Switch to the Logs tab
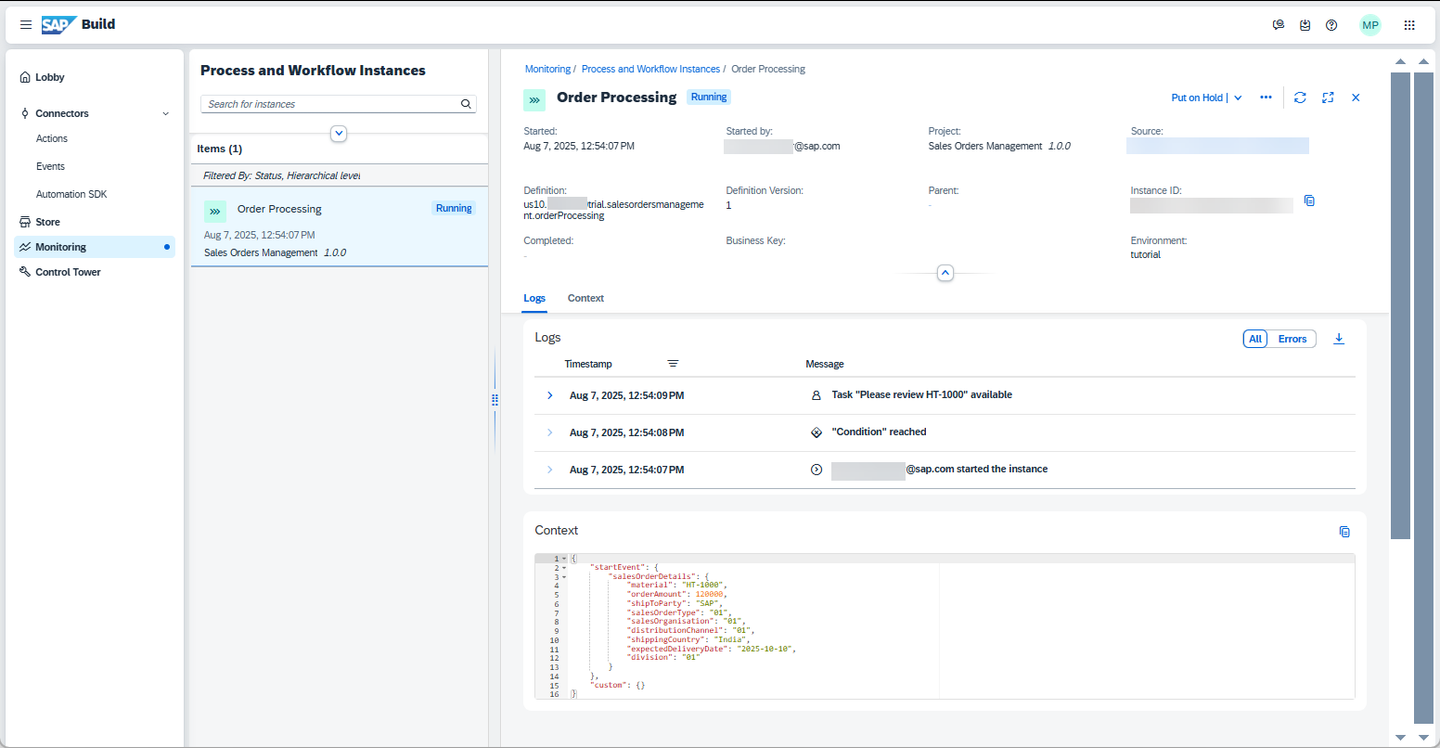This screenshot has width=1440, height=748. [535, 298]
